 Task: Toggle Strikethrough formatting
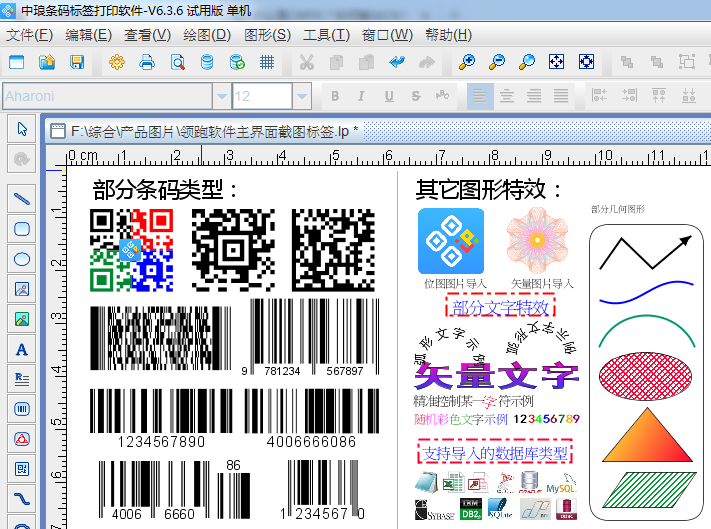pos(416,96)
